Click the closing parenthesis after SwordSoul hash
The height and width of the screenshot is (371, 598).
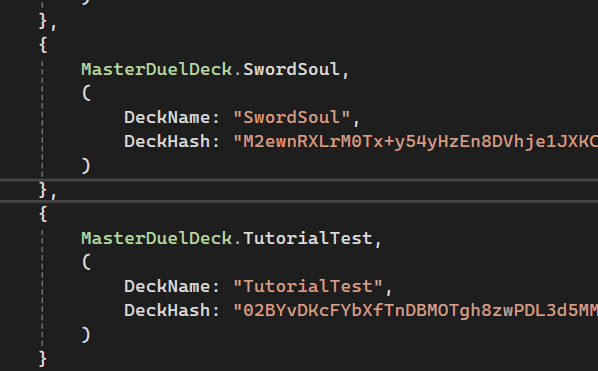click(x=86, y=165)
